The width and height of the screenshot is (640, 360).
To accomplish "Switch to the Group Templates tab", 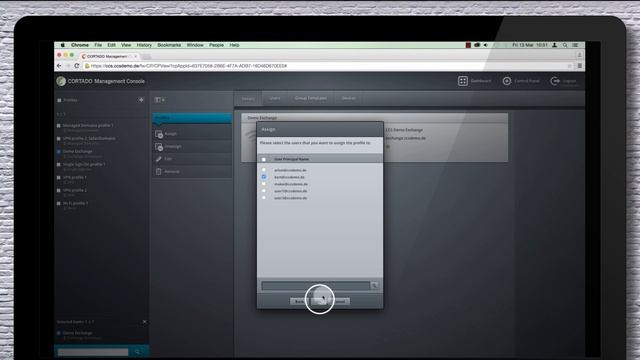I will tap(311, 98).
